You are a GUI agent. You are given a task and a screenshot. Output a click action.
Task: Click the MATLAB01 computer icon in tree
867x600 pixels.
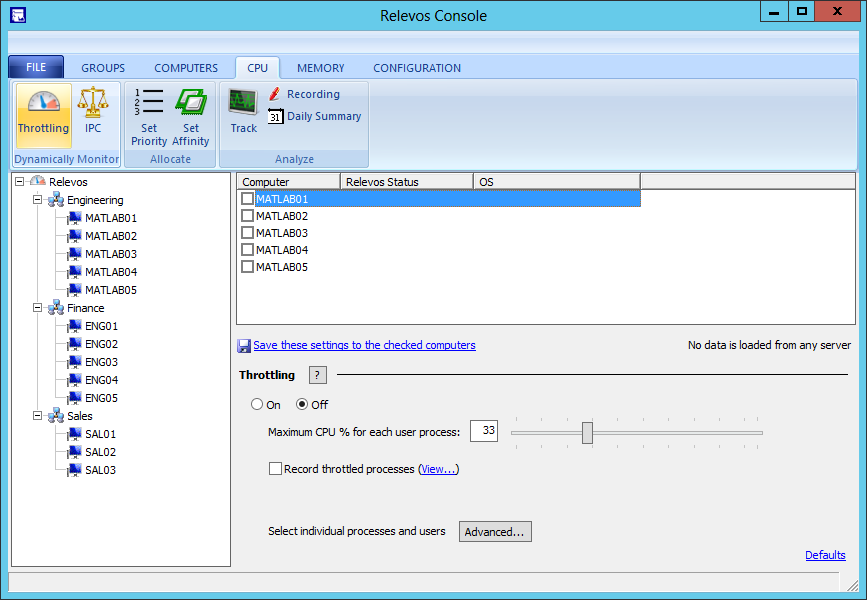pyautogui.click(x=74, y=218)
